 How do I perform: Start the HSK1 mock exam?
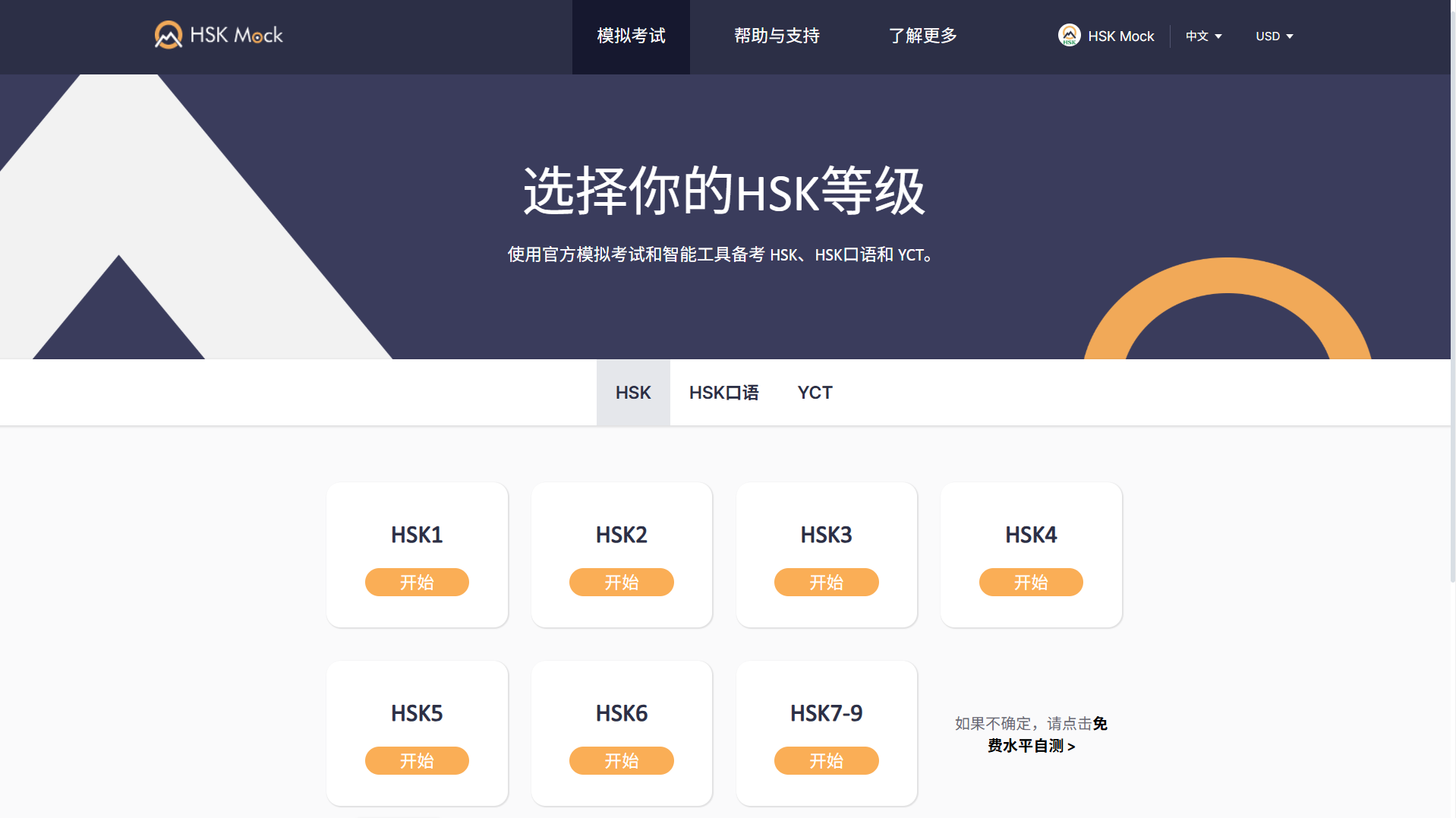click(x=417, y=582)
